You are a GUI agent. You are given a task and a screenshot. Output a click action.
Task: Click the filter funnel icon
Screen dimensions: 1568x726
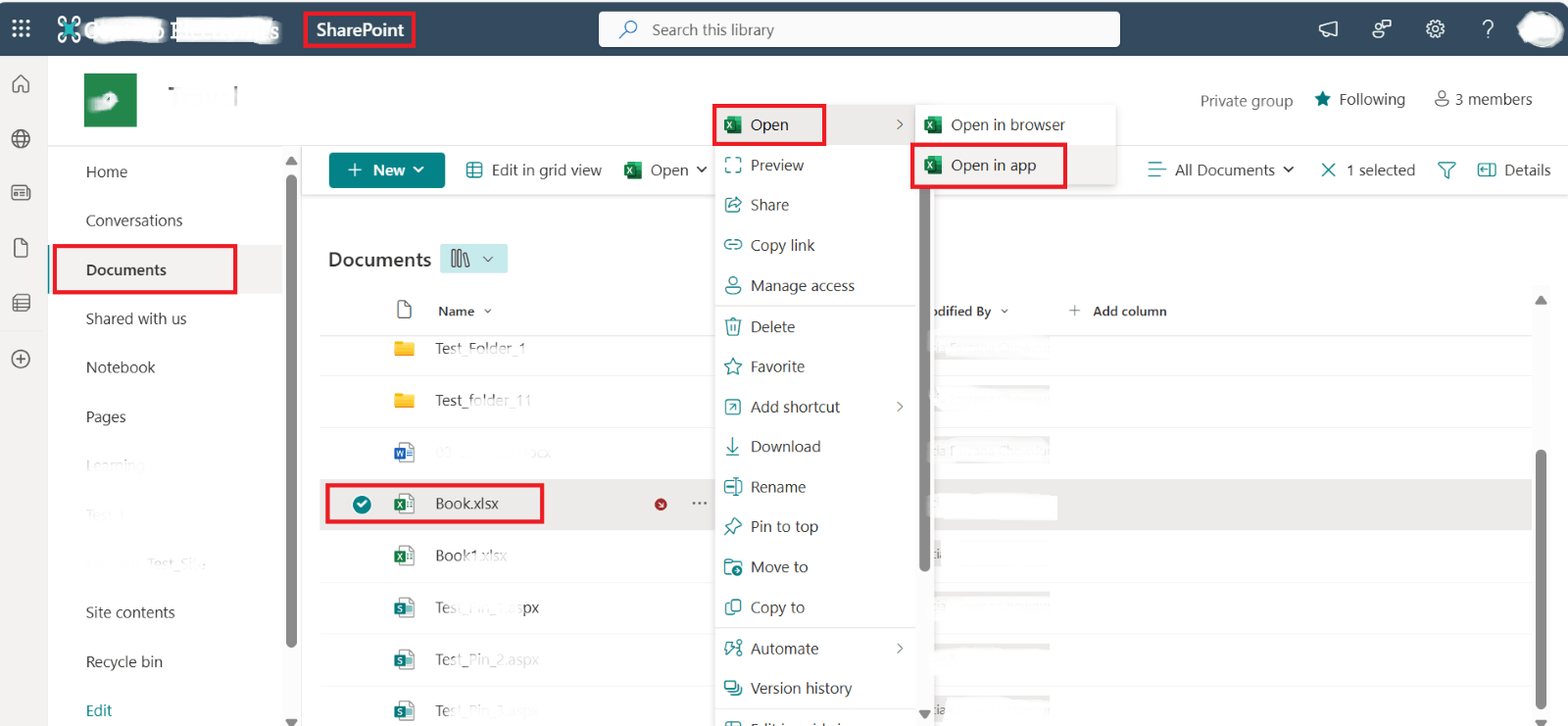[1446, 170]
